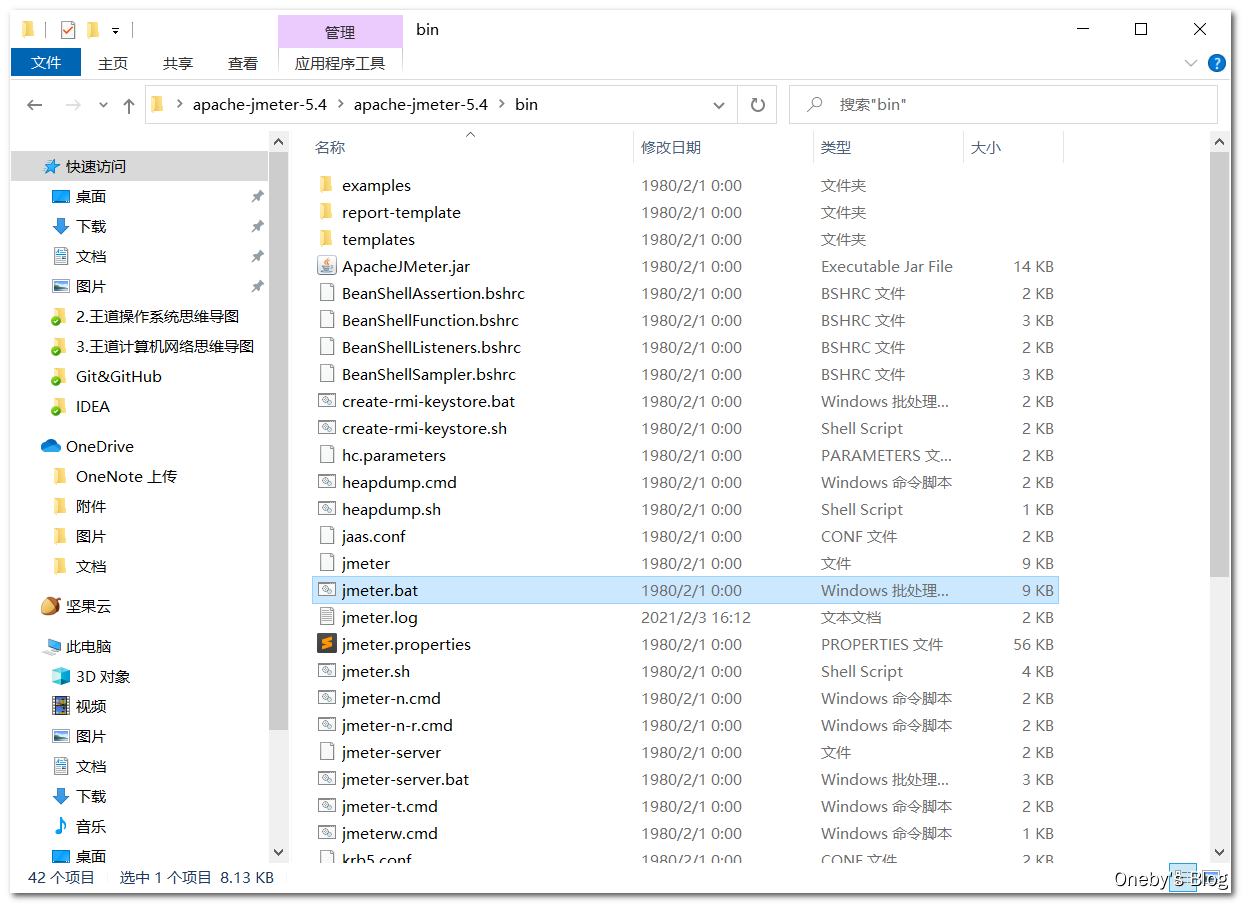
Task: Click the heapdump.cmd script icon
Action: [x=326, y=482]
